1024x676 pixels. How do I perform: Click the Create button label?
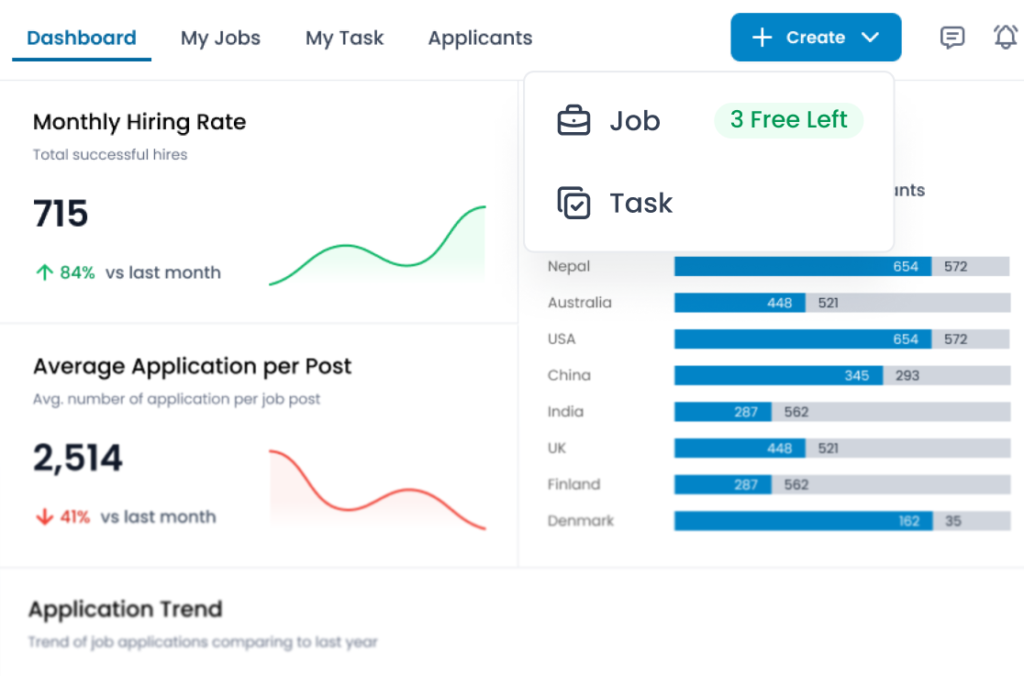(x=815, y=38)
